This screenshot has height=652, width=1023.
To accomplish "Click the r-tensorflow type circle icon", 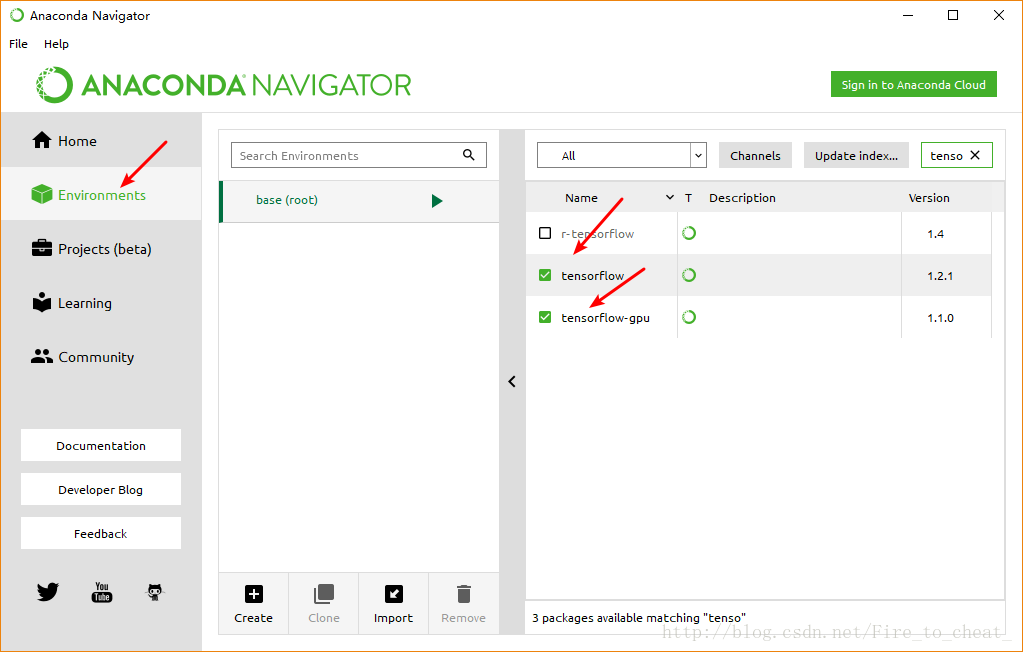I will (689, 233).
